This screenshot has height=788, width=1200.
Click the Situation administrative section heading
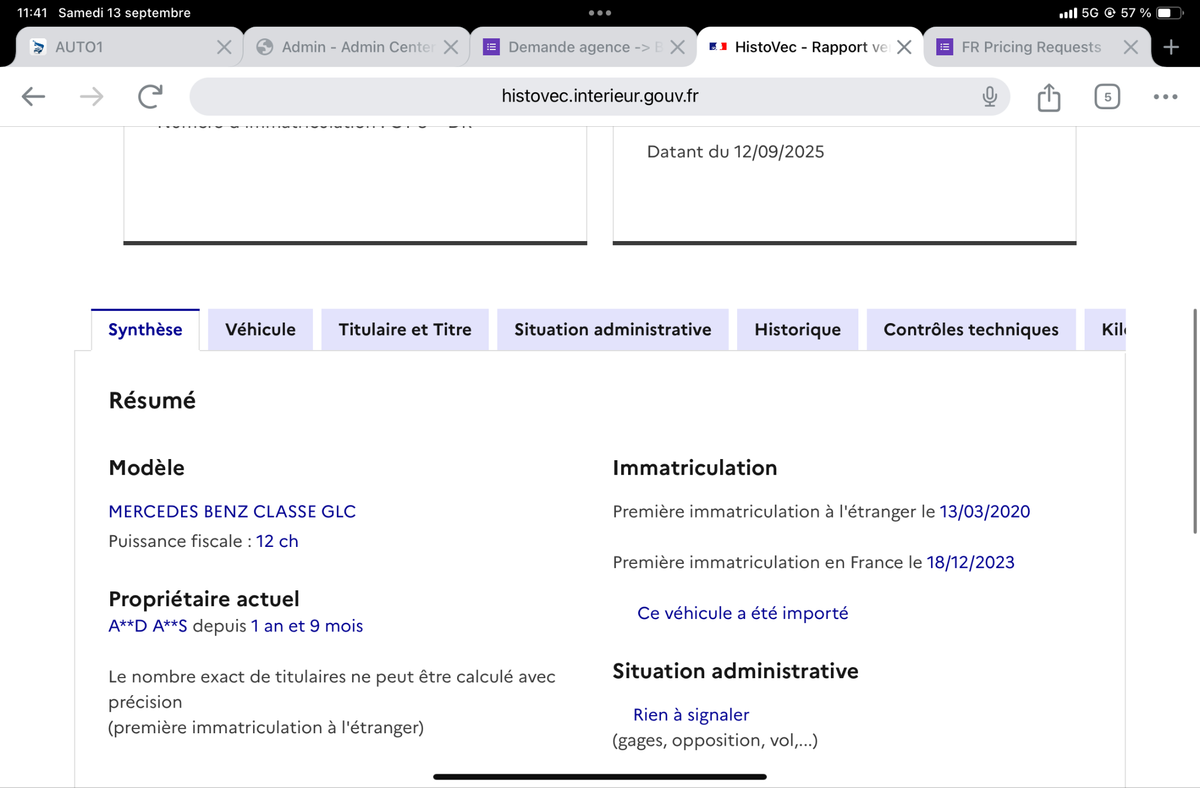point(735,671)
